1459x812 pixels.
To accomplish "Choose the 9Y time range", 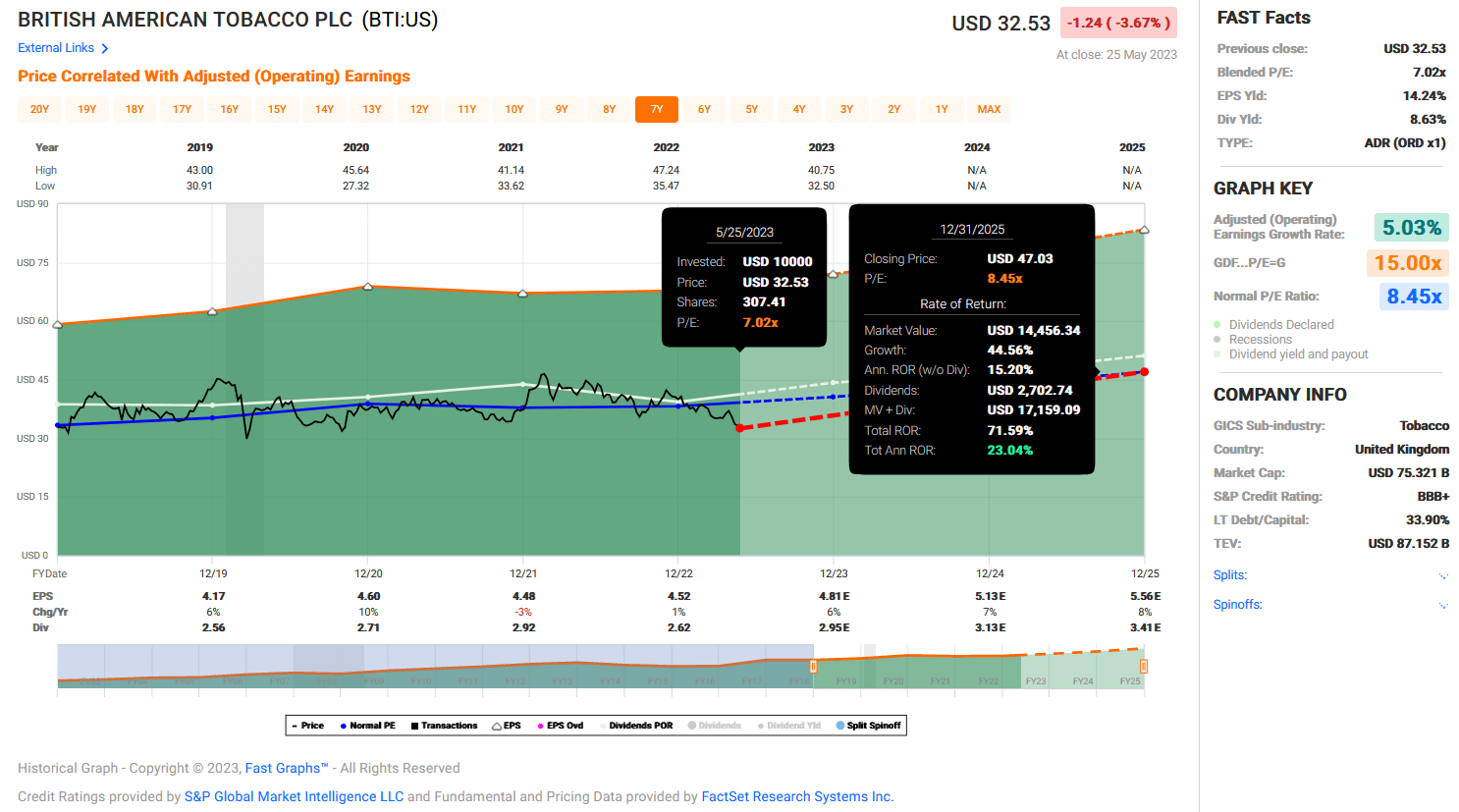I will coord(562,109).
